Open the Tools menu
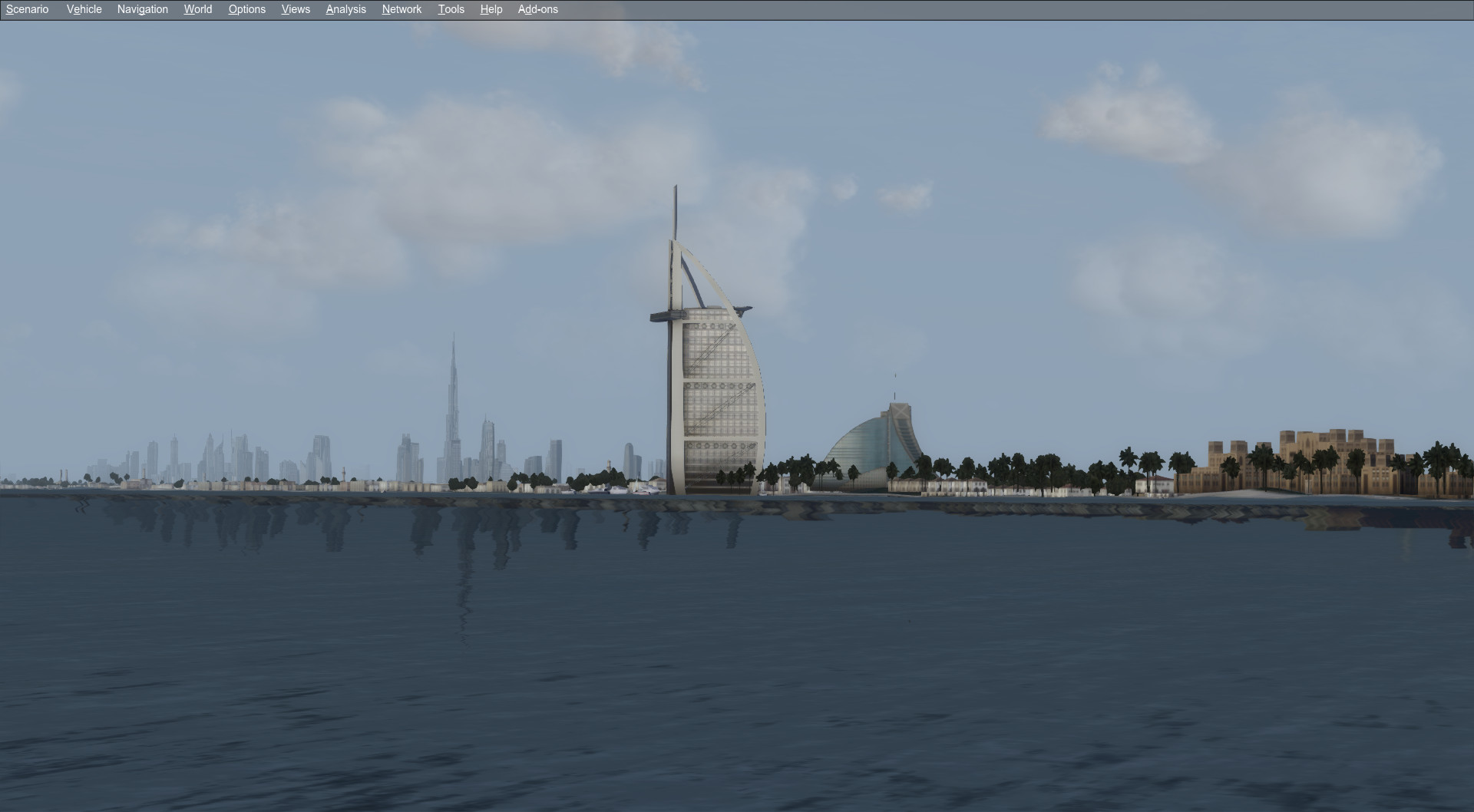Viewport: 1474px width, 812px height. click(x=451, y=9)
